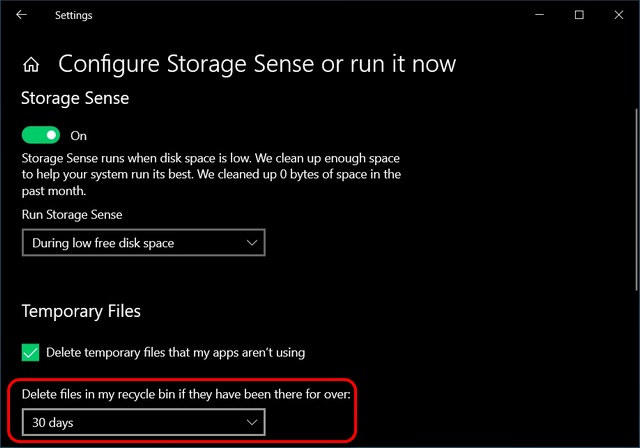Minimize the Settings window
The height and width of the screenshot is (448, 640).
539,15
